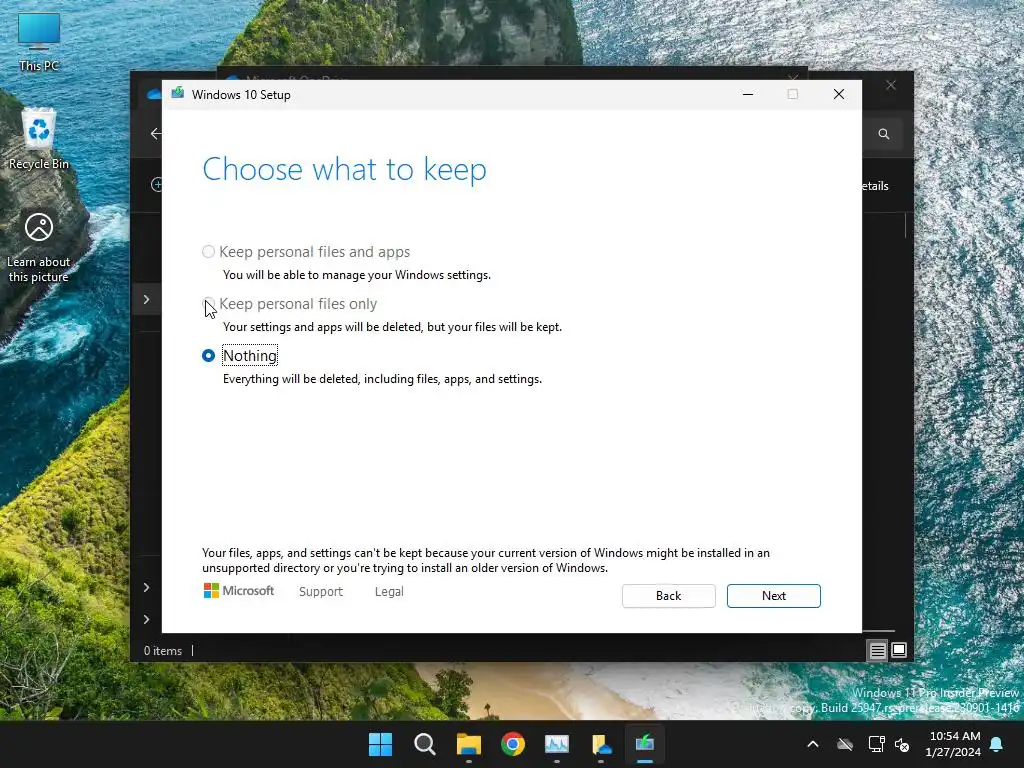This screenshot has width=1024, height=768.
Task: Click the New plus icon in File Explorer
Action: [157, 185]
